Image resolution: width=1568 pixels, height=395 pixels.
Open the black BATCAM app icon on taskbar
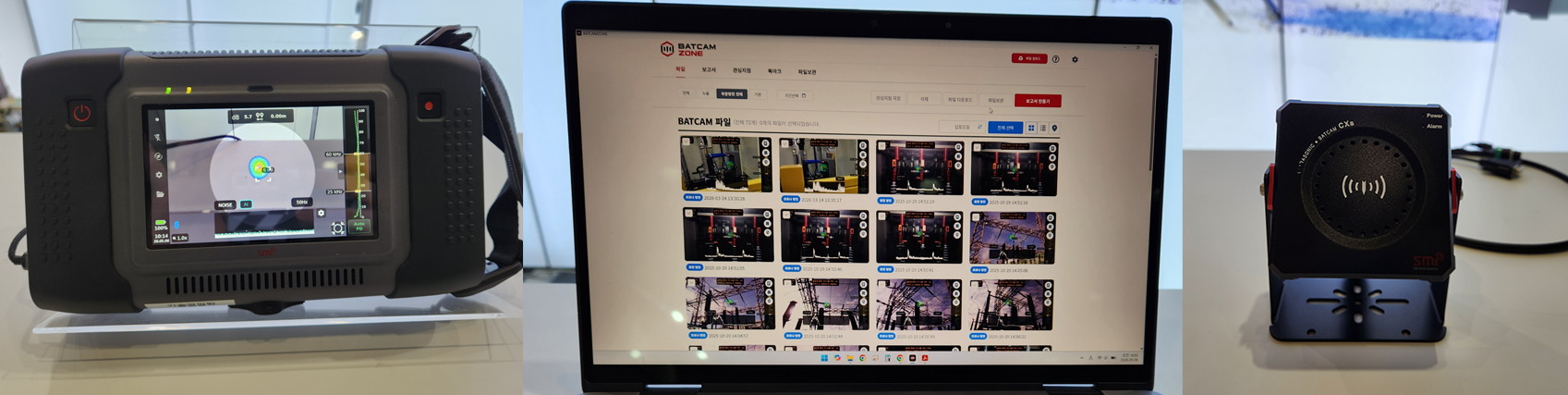tap(912, 358)
